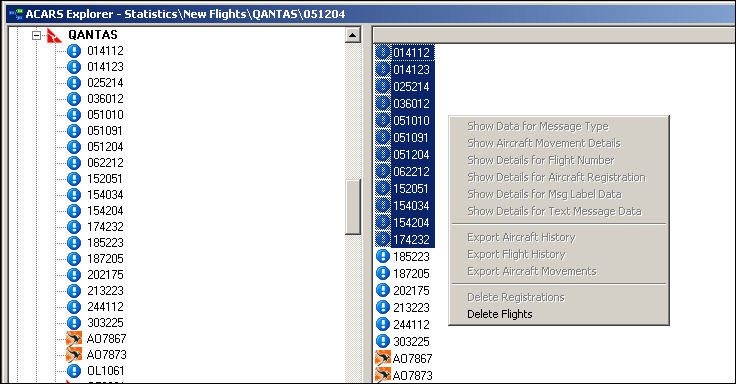
Task: Select QANTAS label in the tree
Action: 93,35
